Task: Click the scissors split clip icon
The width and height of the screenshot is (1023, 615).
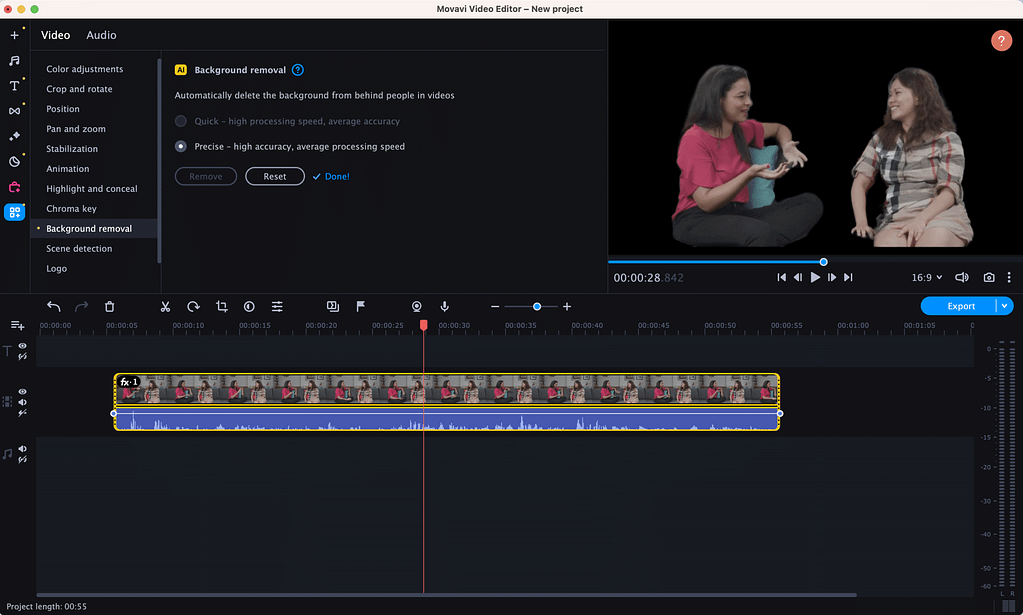Action: [x=166, y=307]
